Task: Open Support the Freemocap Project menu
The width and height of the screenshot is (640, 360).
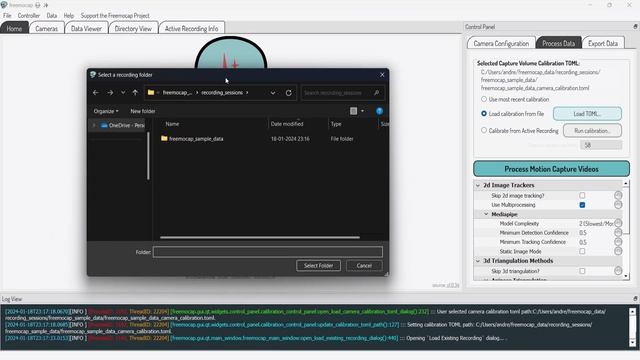Action: click(115, 16)
